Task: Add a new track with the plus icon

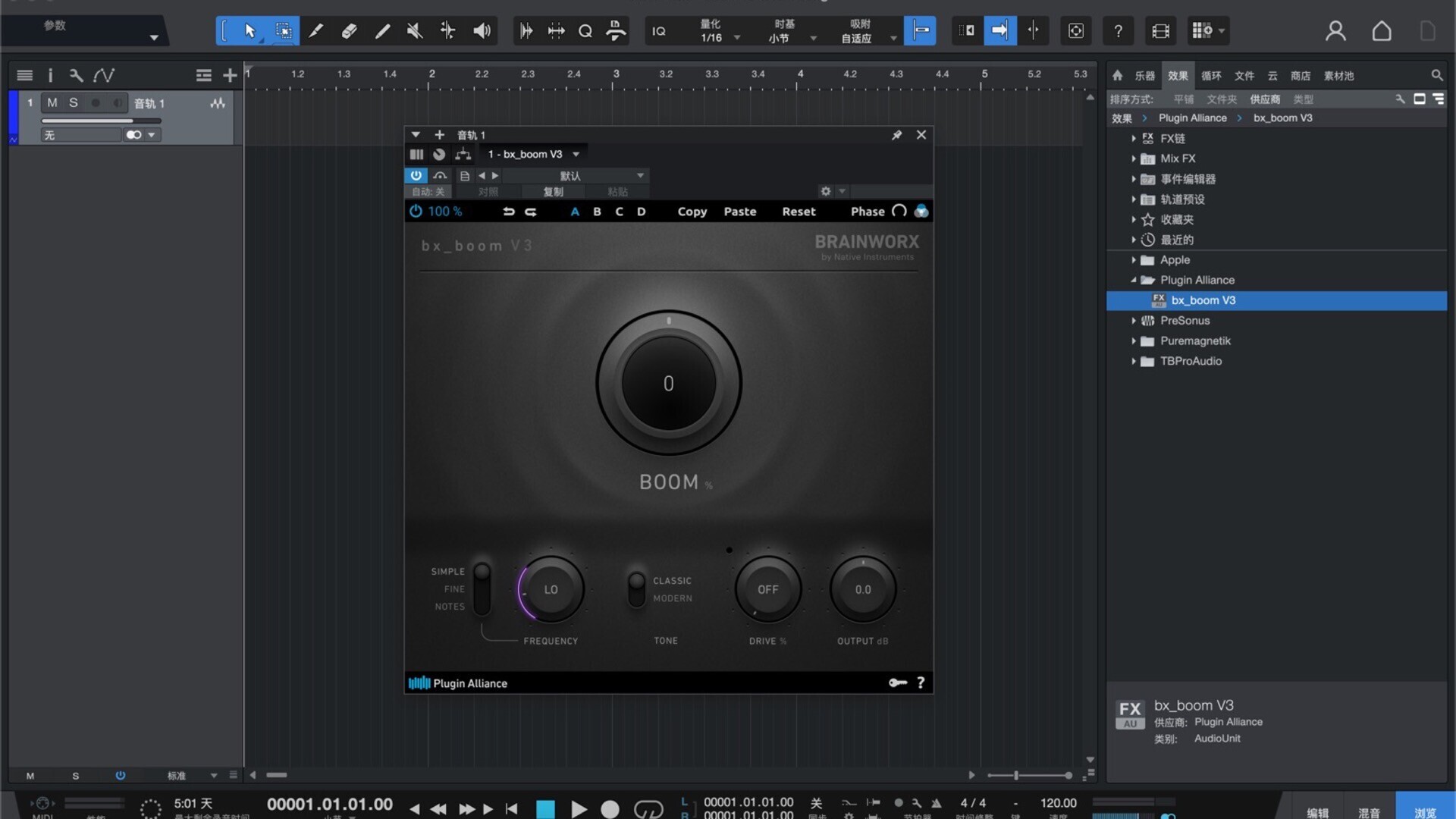Action: 230,75
